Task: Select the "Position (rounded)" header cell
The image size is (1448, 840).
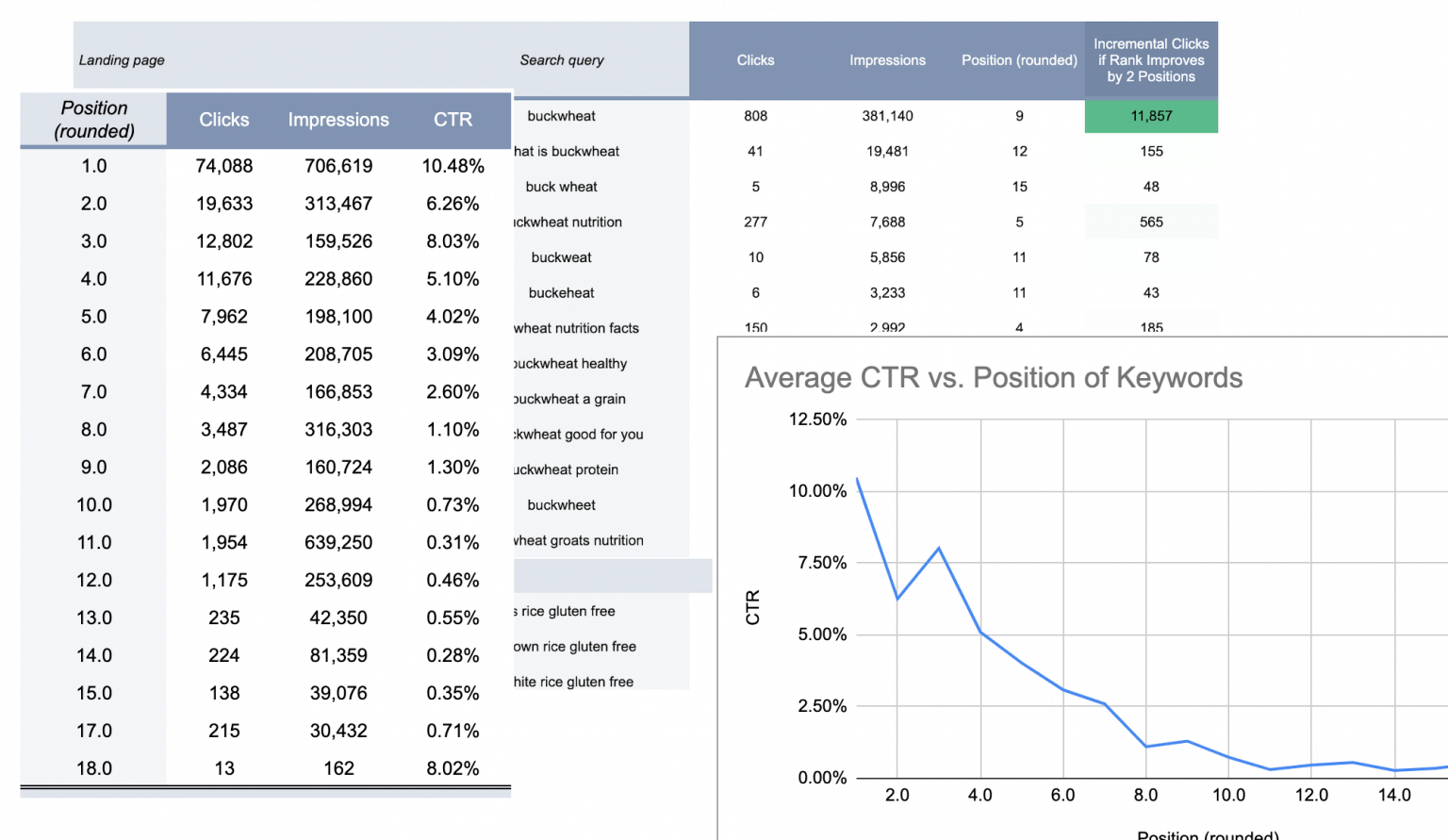Action: pos(1019,59)
